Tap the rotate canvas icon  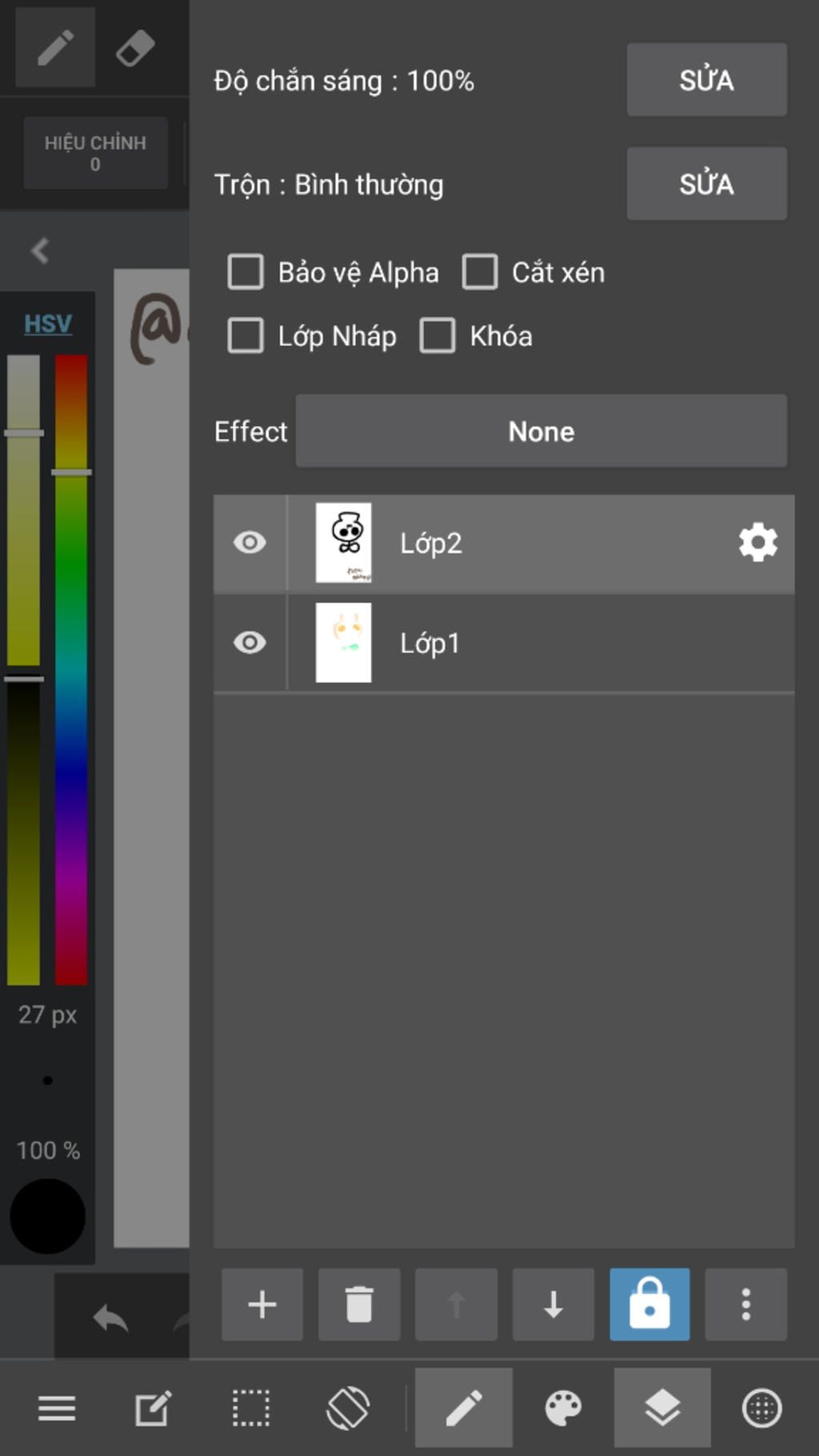point(348,1408)
